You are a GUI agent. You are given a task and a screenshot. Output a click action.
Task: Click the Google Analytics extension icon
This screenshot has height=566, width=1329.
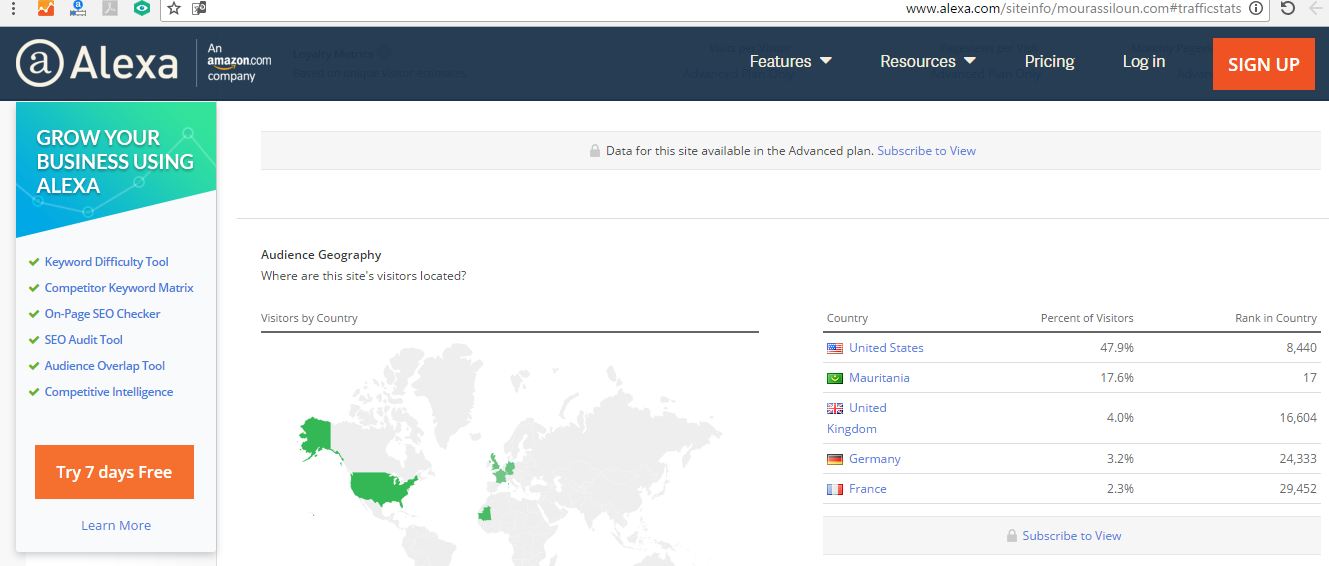46,8
